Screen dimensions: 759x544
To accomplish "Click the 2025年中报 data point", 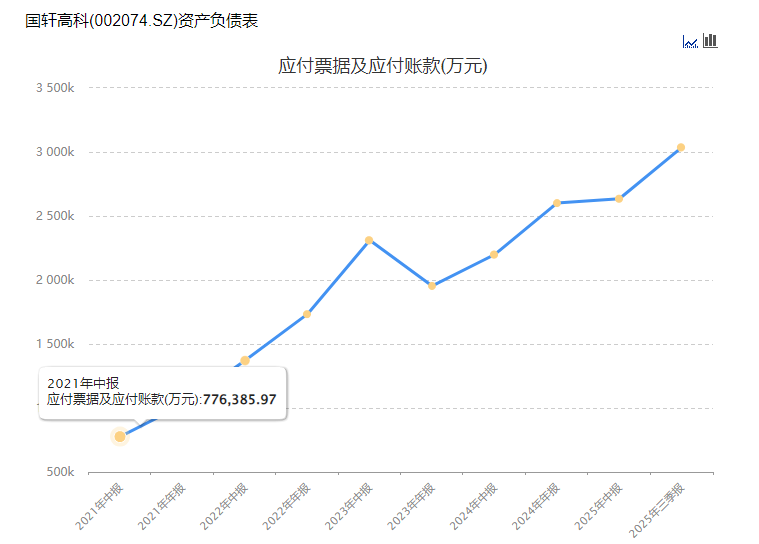I will tap(619, 199).
